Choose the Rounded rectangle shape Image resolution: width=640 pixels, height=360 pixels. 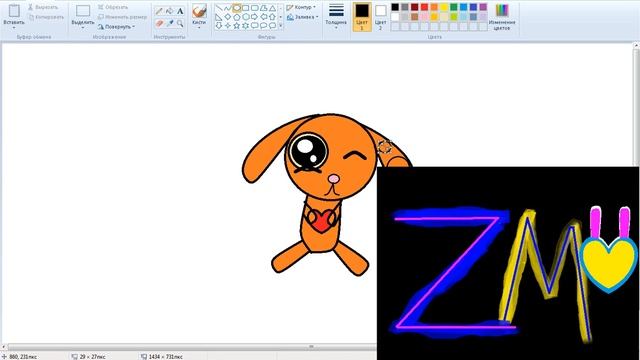click(255, 8)
